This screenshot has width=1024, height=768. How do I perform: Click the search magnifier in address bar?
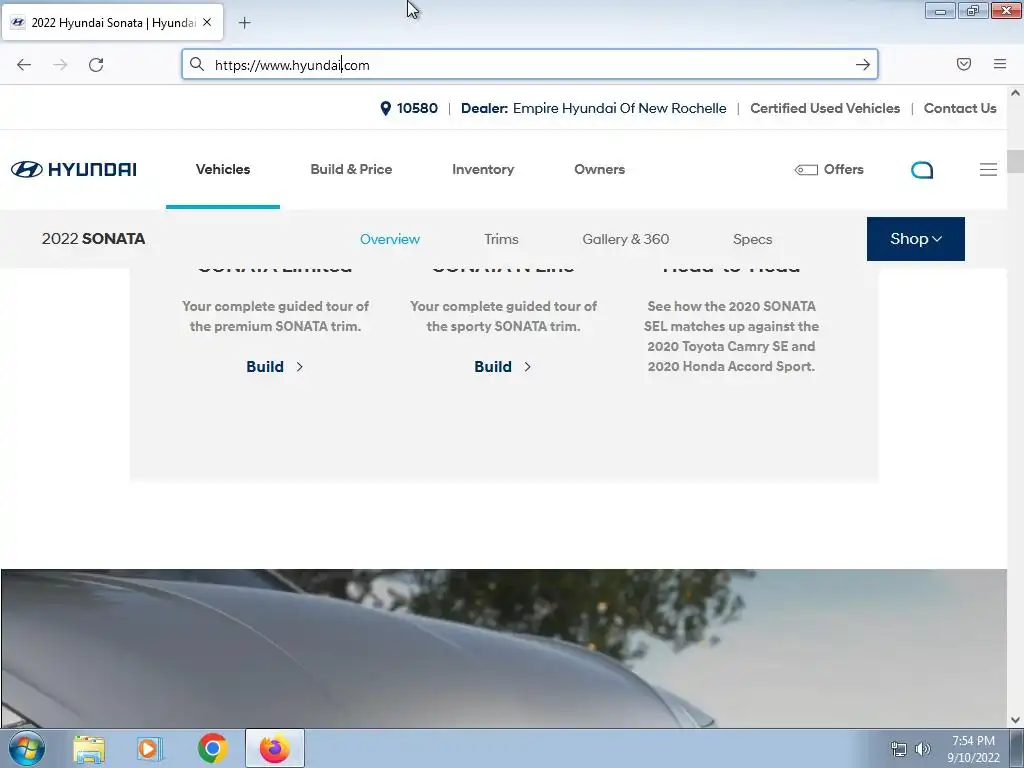[197, 64]
